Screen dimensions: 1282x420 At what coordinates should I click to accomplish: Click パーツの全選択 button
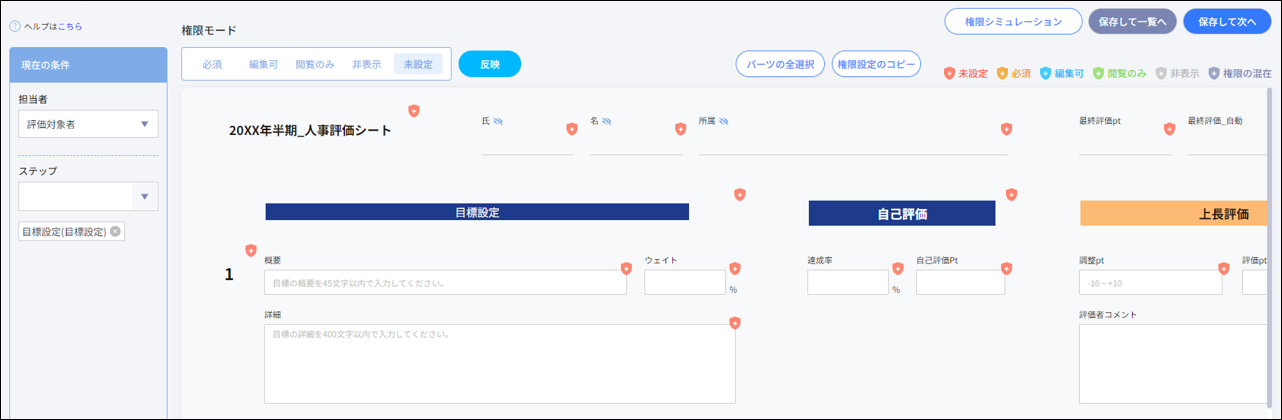click(781, 64)
